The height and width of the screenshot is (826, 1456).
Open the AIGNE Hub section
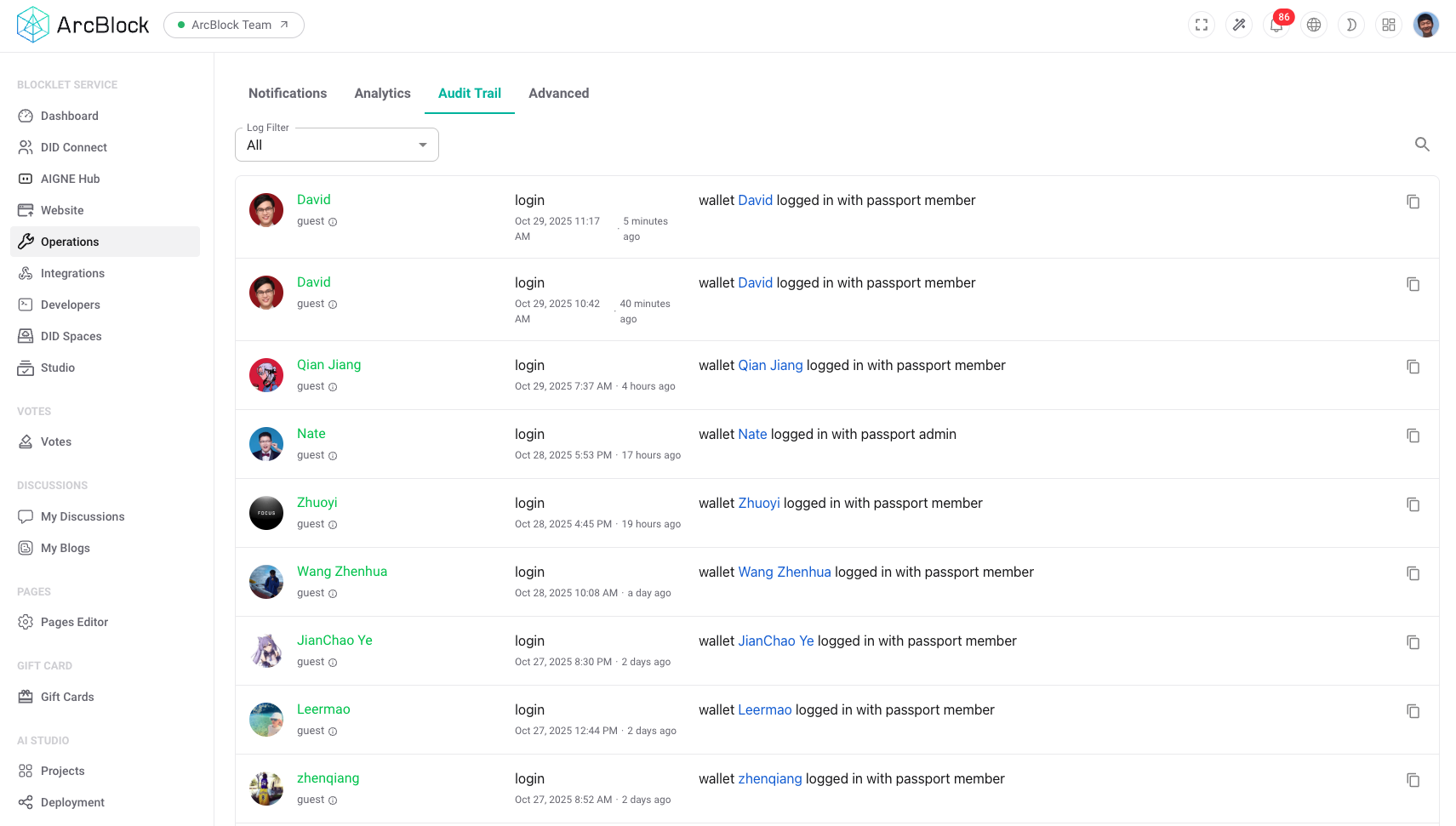70,179
